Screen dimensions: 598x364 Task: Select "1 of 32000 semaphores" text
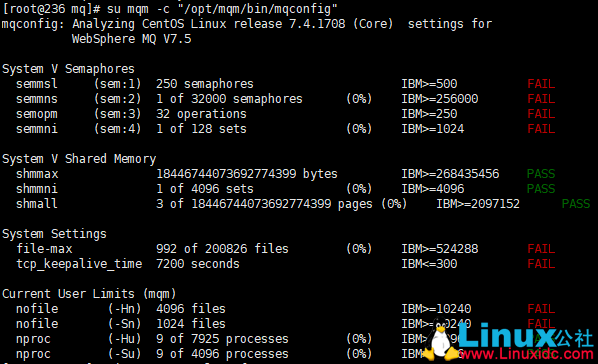click(x=229, y=99)
